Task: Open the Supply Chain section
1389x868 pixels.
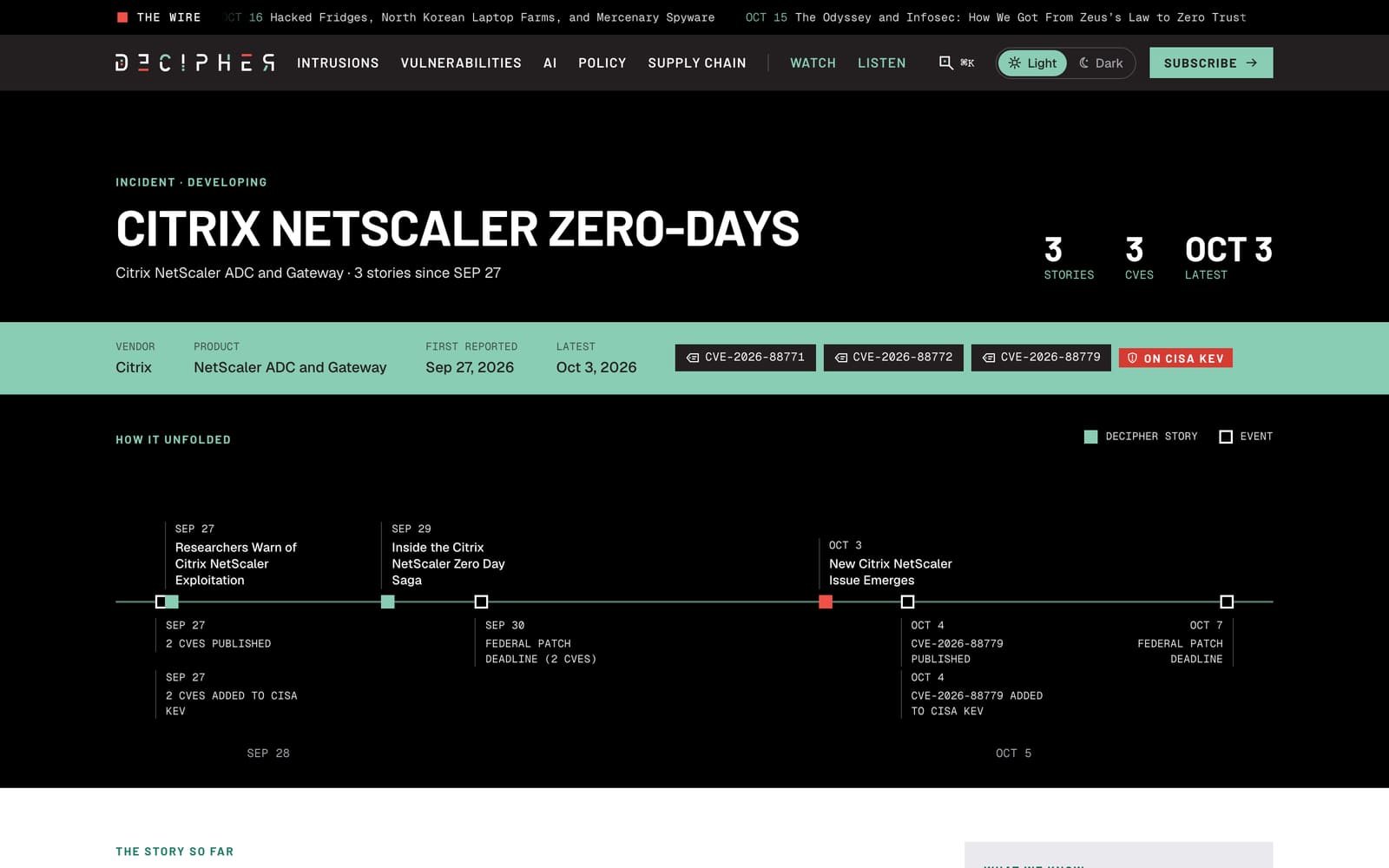Action: pos(697,62)
